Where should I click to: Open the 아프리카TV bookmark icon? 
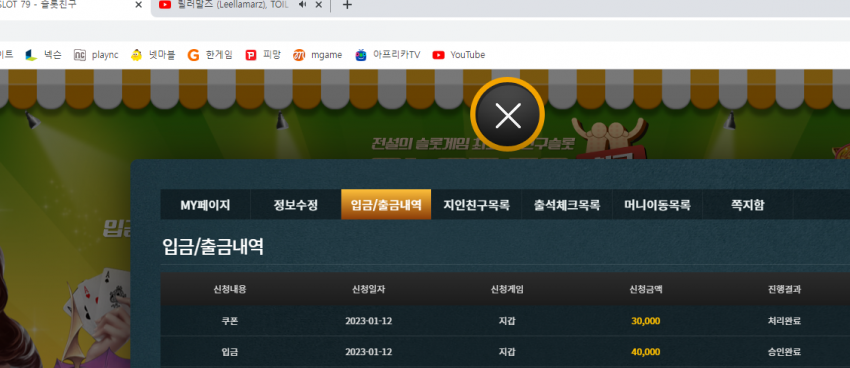pos(361,55)
